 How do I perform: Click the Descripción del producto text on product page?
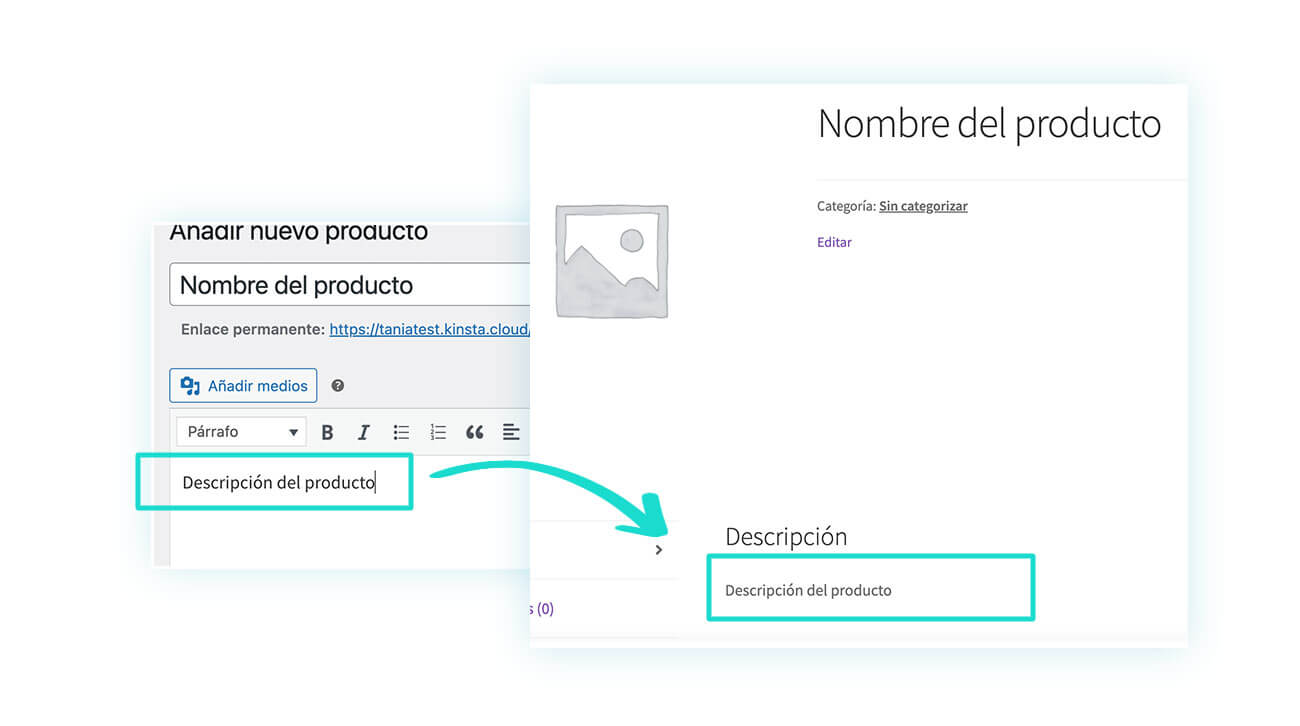point(808,590)
